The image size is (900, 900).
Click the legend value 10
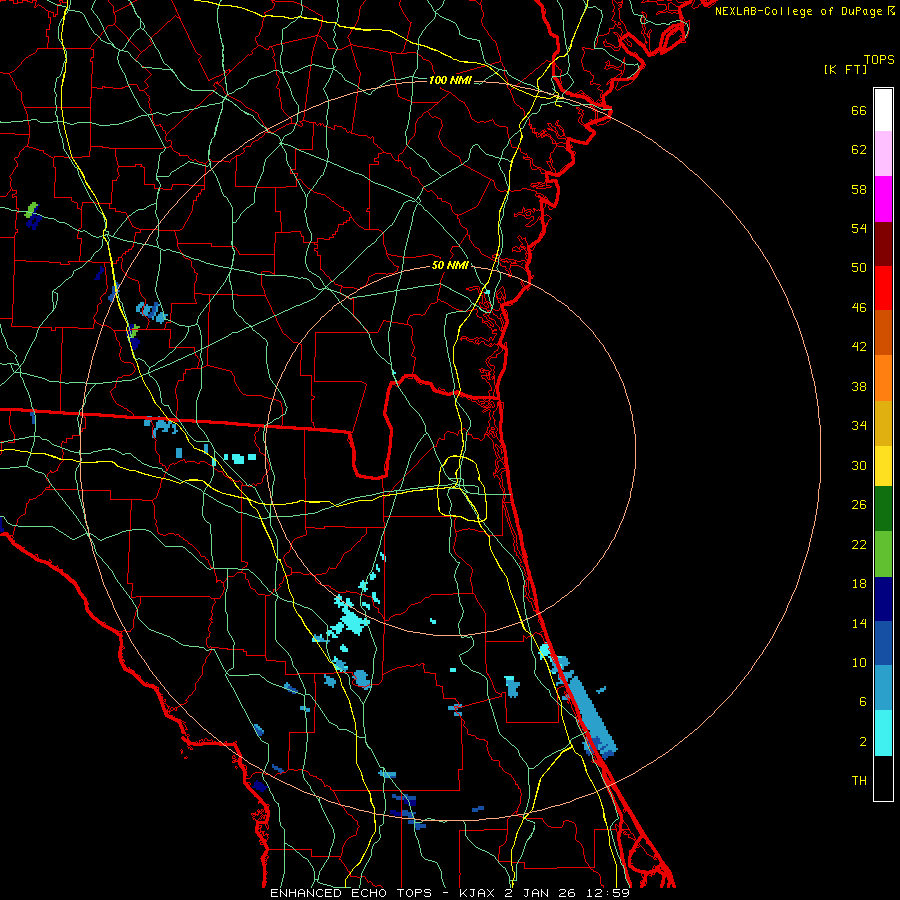[859, 662]
